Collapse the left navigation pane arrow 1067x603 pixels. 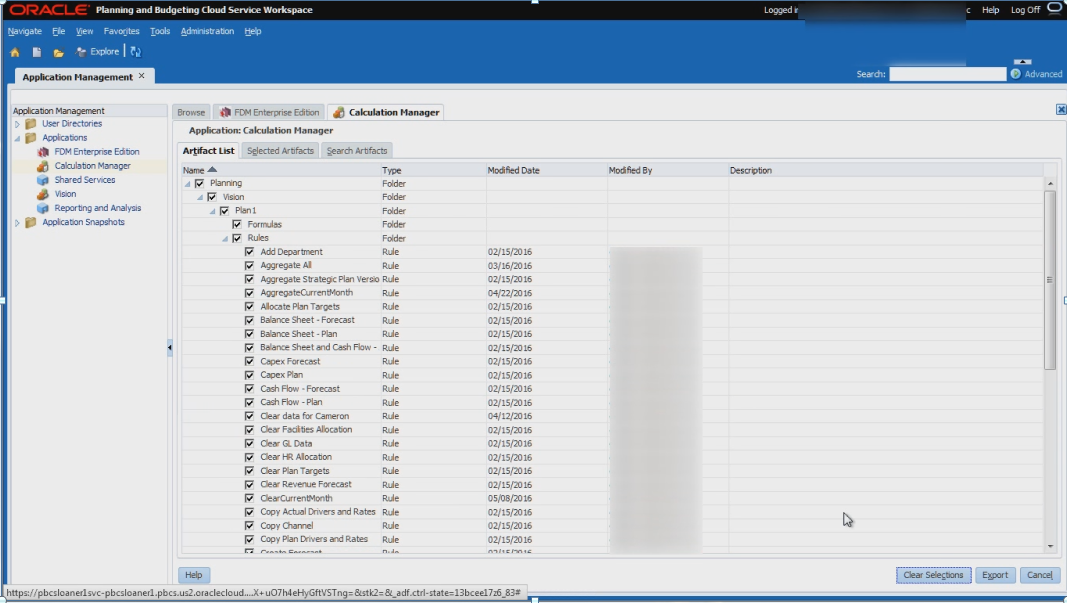coord(169,347)
